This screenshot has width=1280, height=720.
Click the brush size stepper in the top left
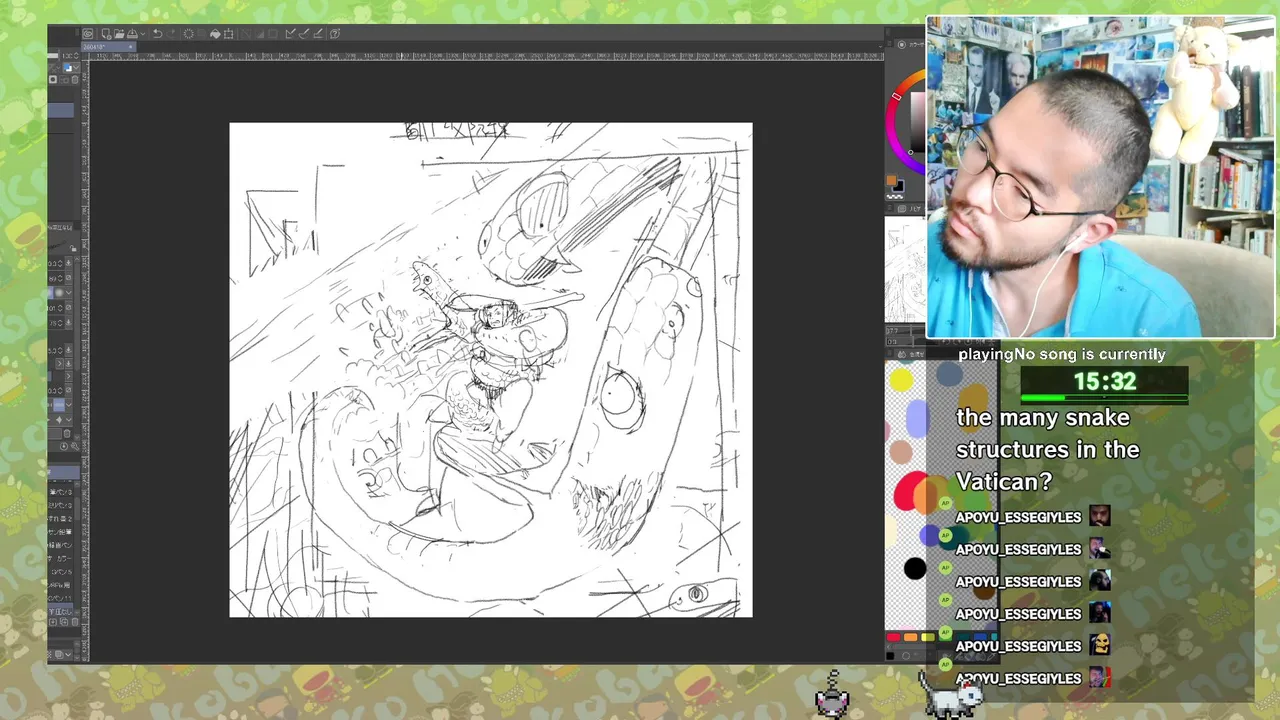point(76,56)
